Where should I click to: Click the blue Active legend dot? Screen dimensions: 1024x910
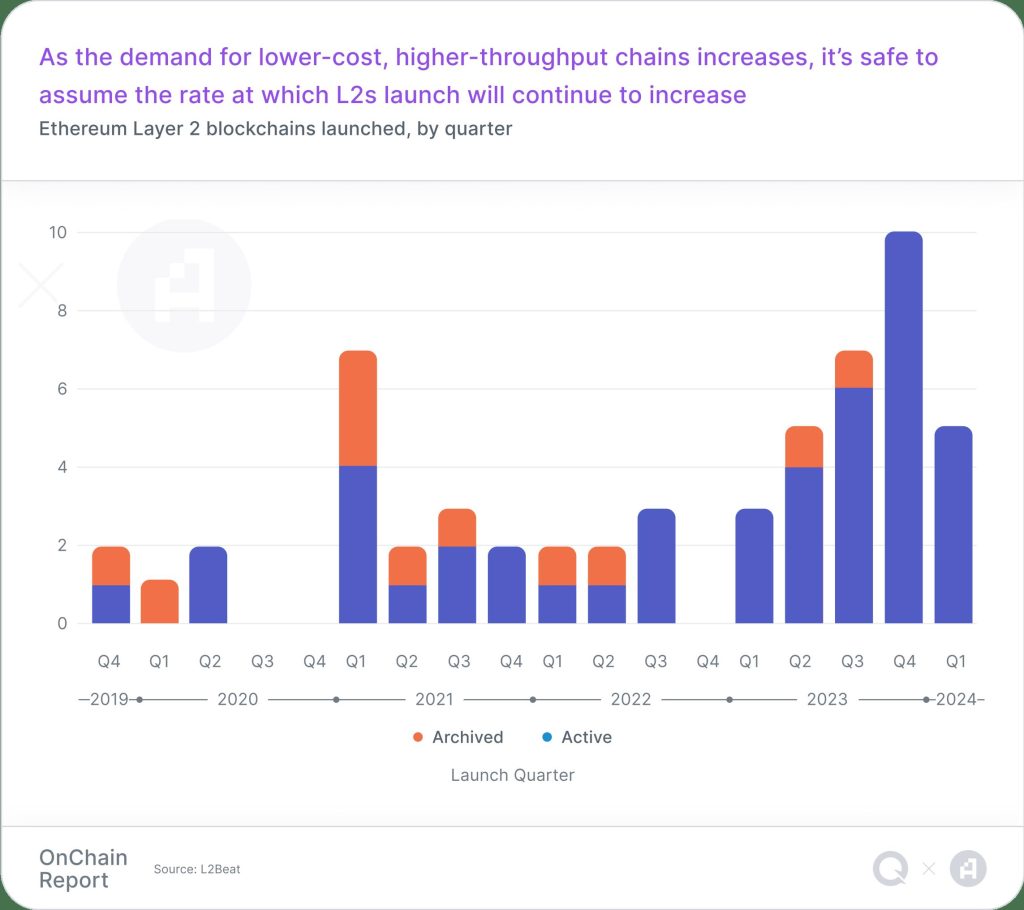(x=547, y=738)
